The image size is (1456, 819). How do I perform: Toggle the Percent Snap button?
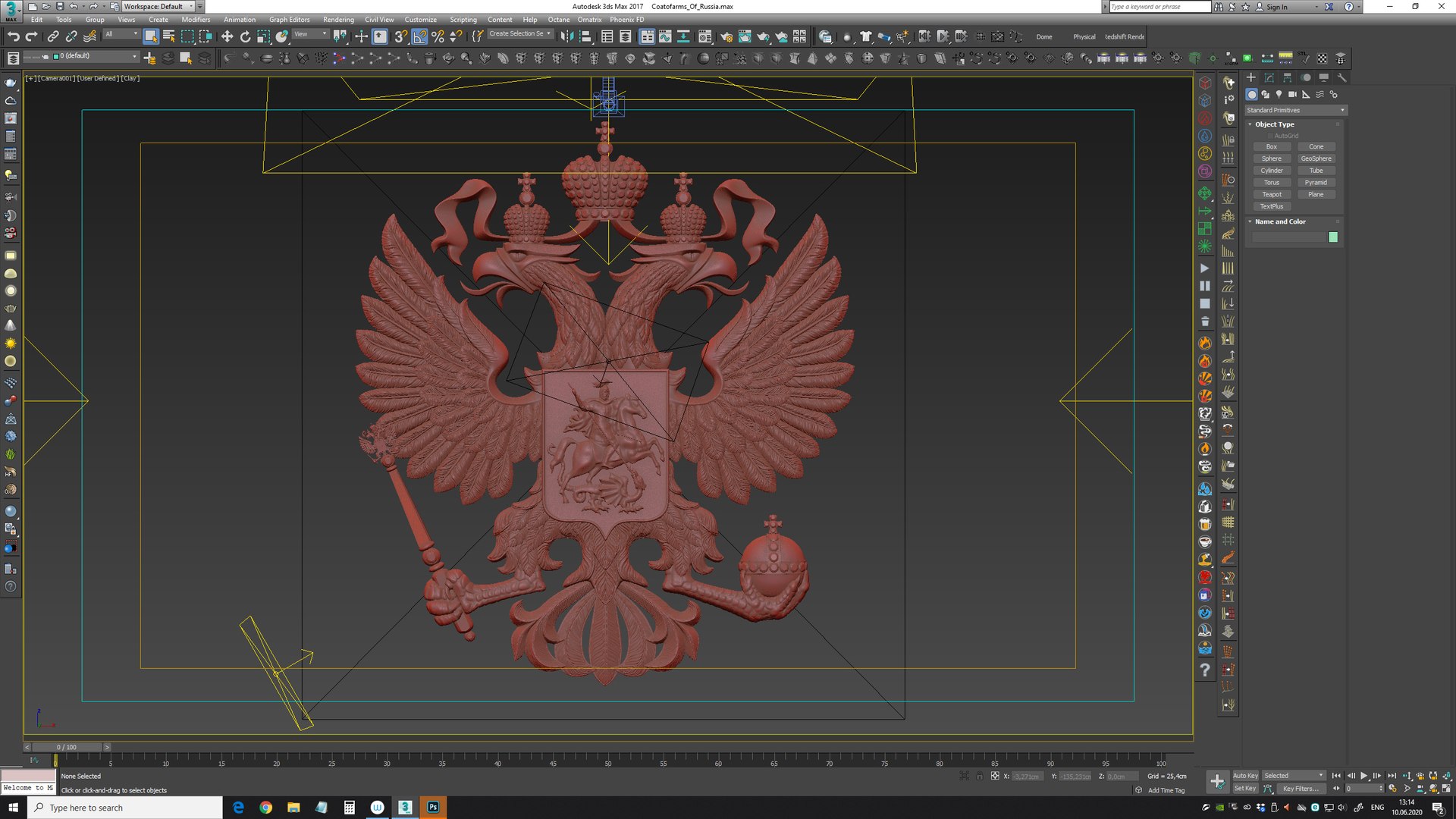point(437,36)
